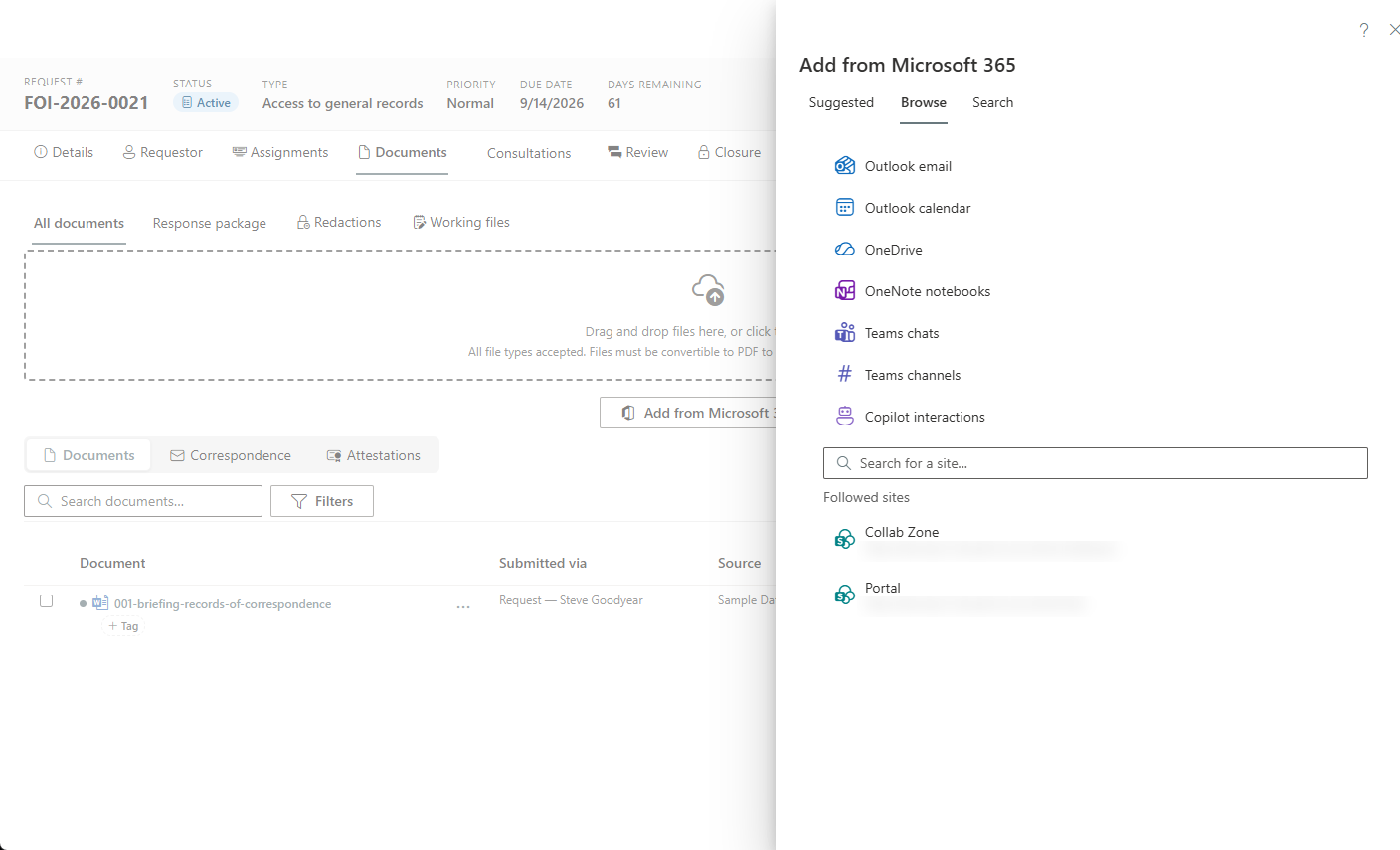Image resolution: width=1400 pixels, height=850 pixels.
Task: Click the Outlook email label
Action: click(x=908, y=166)
